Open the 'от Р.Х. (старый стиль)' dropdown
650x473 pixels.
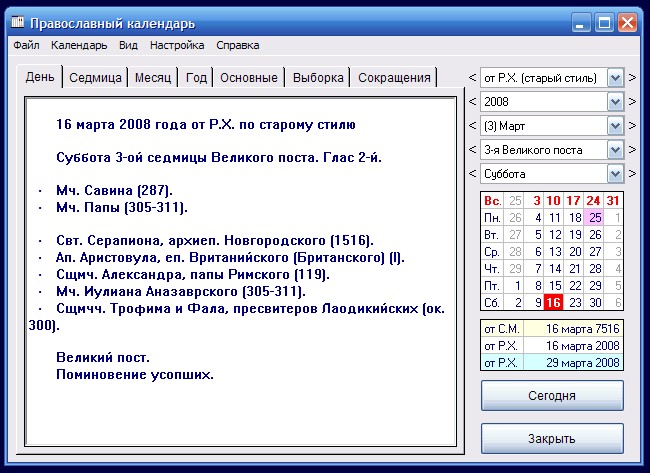615,78
